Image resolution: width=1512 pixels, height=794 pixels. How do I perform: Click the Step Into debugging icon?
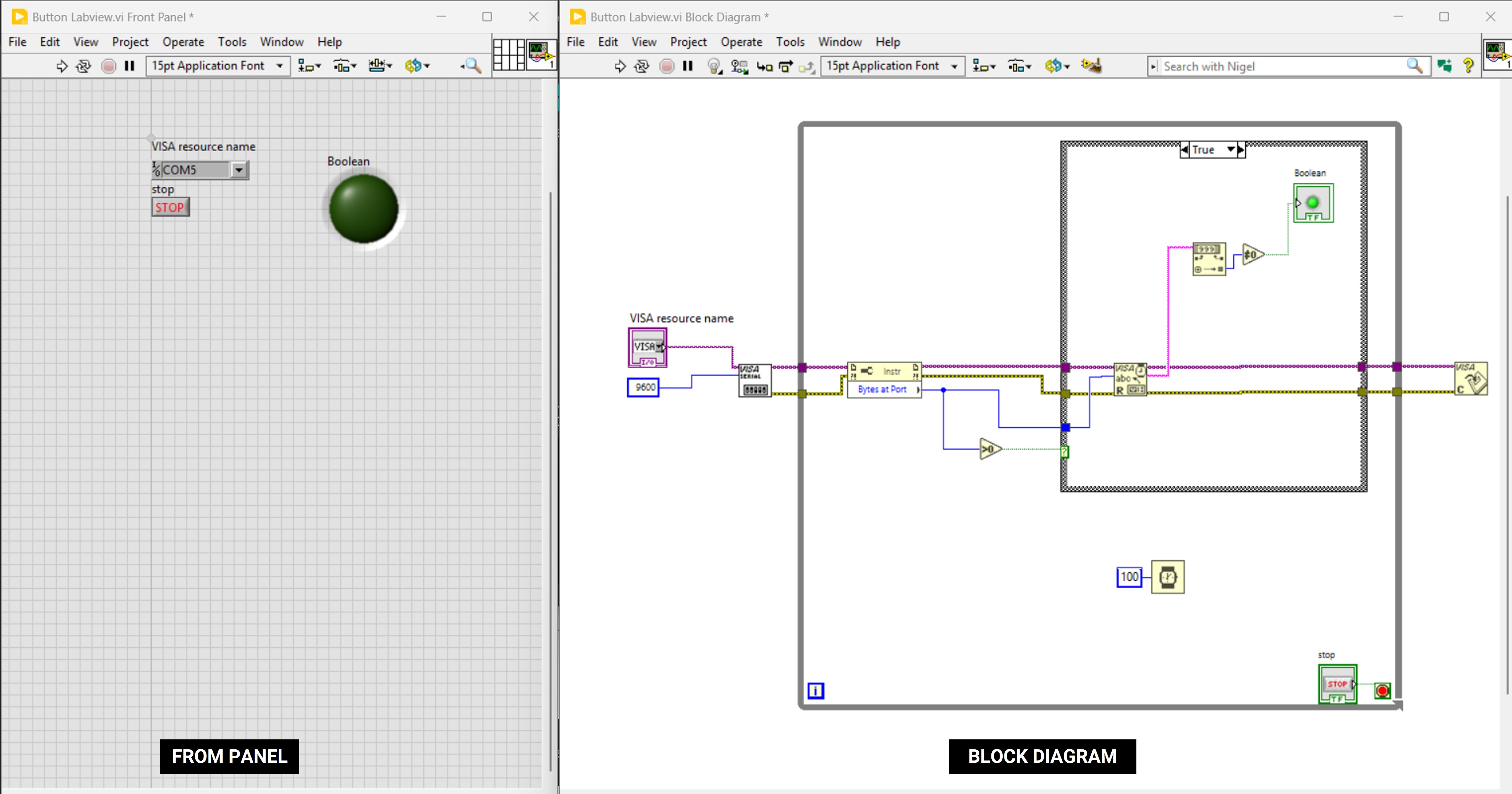click(x=764, y=66)
